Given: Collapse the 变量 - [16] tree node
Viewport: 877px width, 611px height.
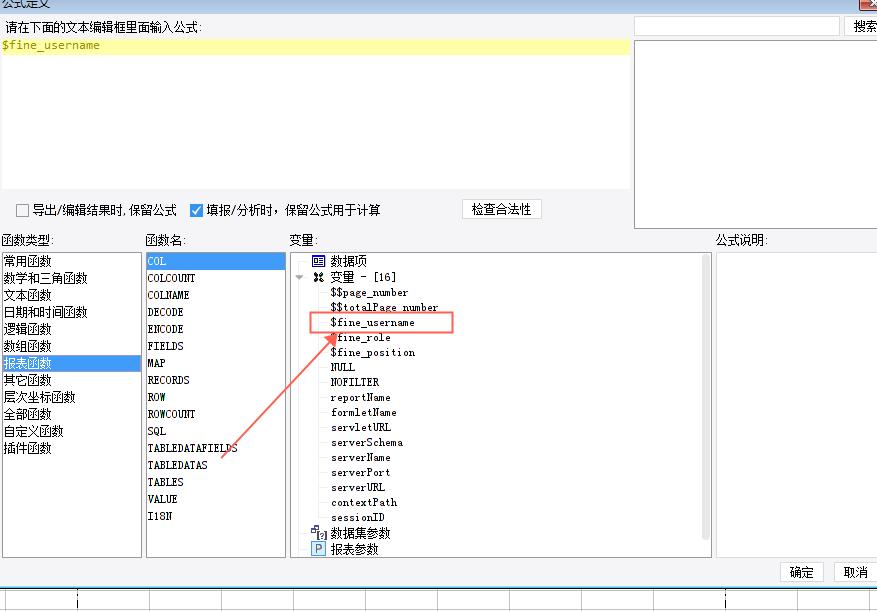Looking at the screenshot, I should pyautogui.click(x=300, y=277).
